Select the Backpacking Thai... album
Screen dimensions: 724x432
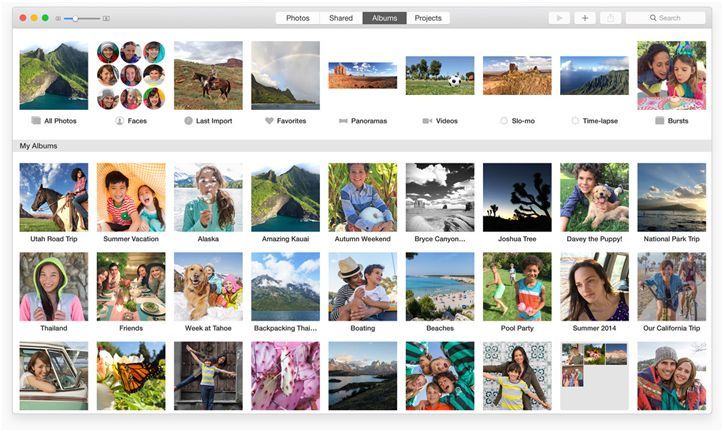point(285,287)
